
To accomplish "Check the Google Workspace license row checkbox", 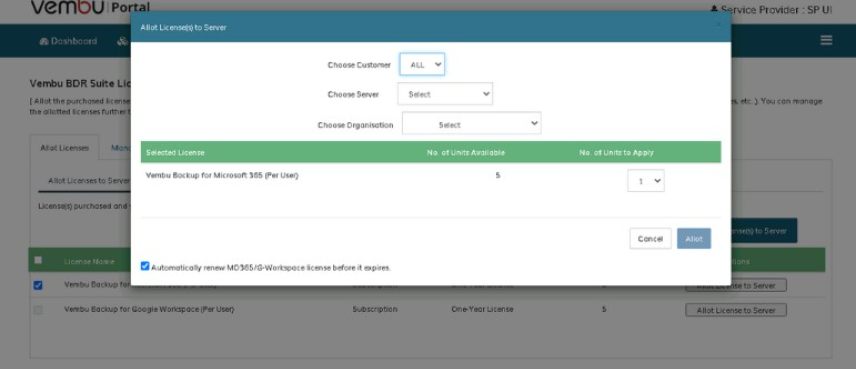I will [x=38, y=310].
